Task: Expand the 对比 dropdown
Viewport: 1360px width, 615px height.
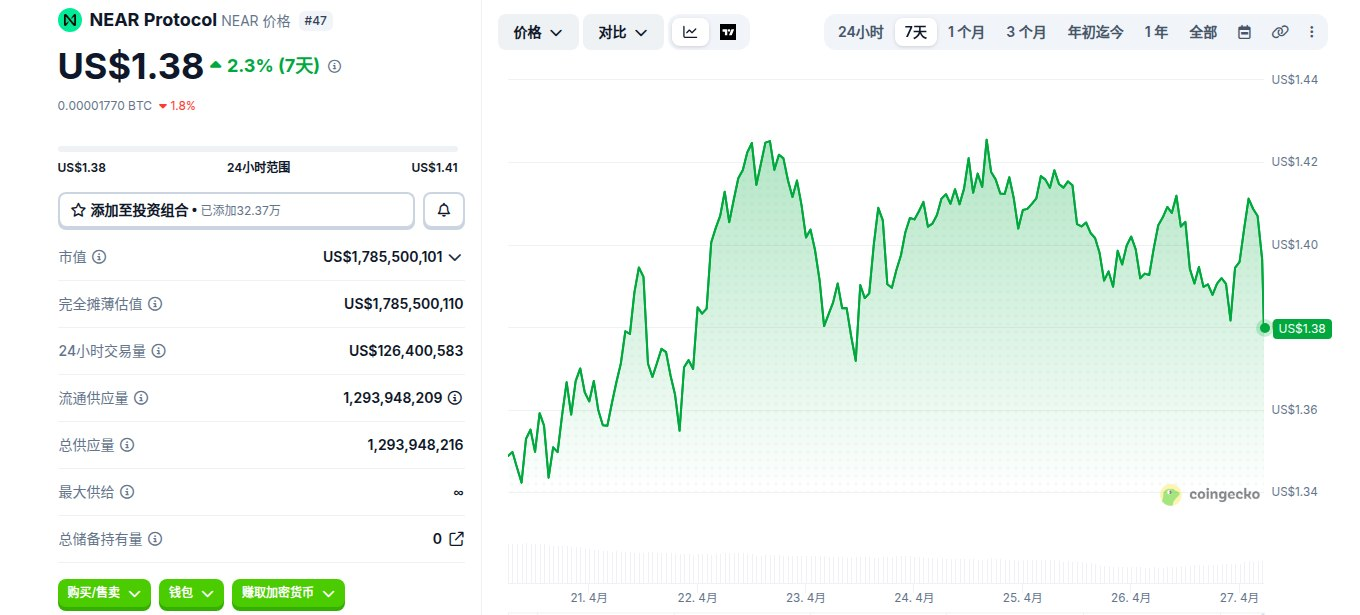Action: [623, 32]
